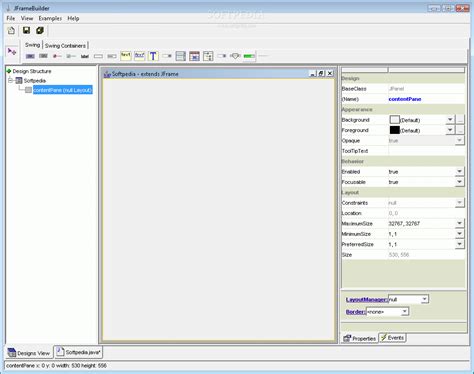Pick the separator line component icon
Screen dimensions: 474x374
pyautogui.click(x=263, y=56)
